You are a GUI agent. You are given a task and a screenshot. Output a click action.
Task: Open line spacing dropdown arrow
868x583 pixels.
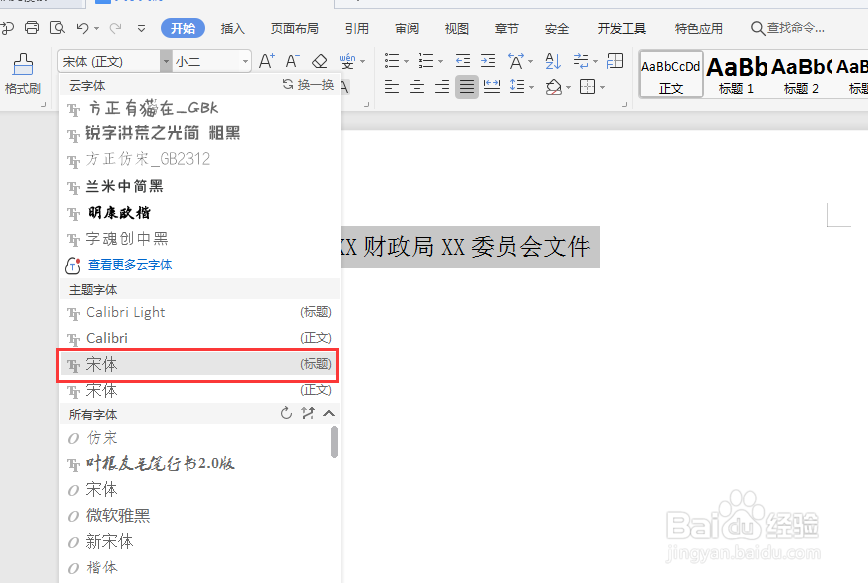pyautogui.click(x=531, y=87)
